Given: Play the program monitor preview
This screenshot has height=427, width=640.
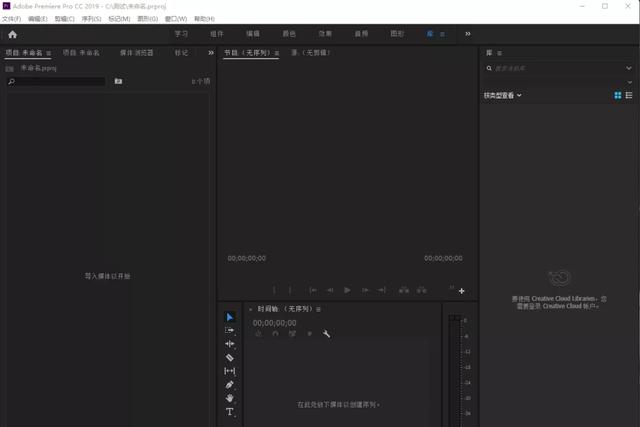Looking at the screenshot, I should 347,290.
